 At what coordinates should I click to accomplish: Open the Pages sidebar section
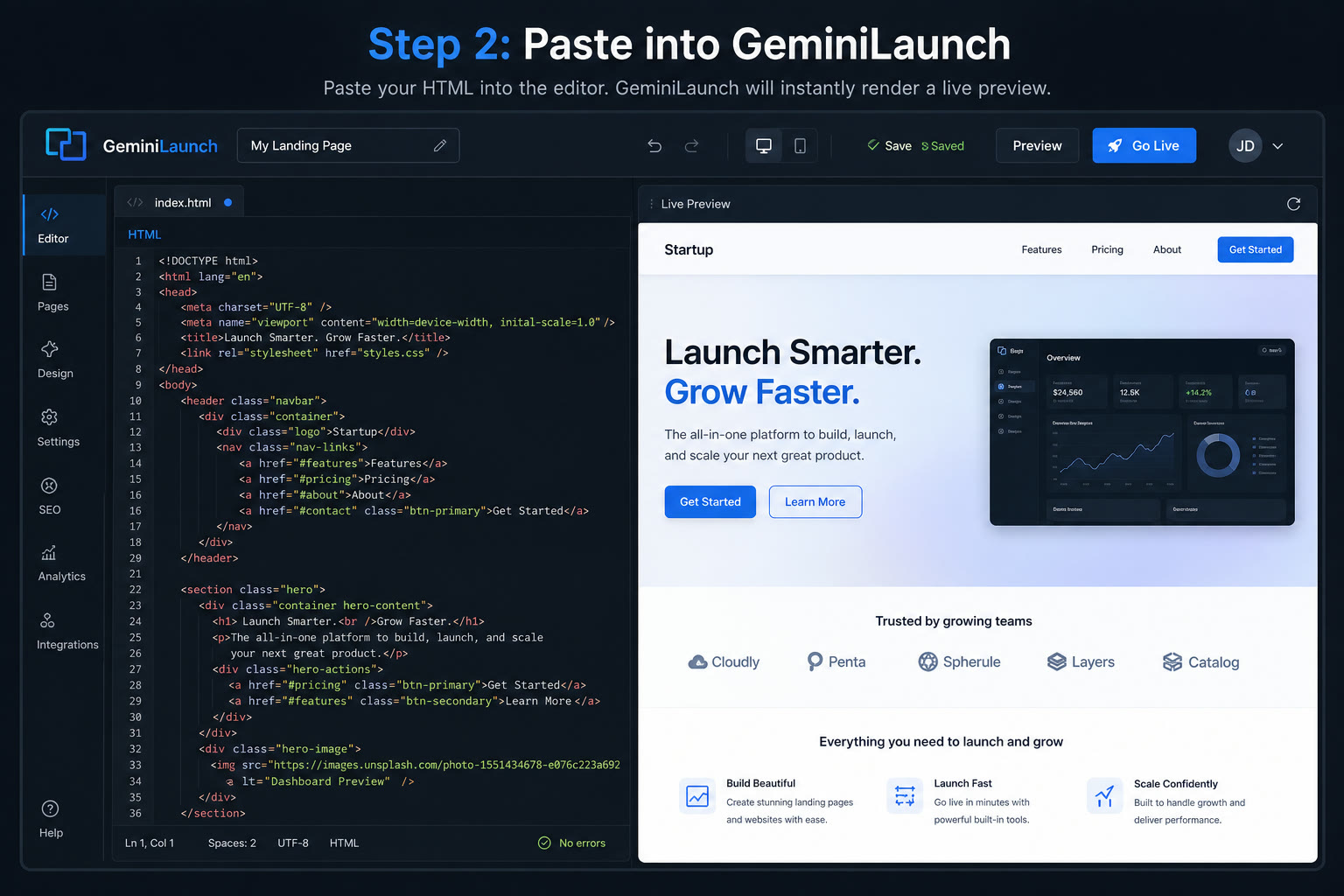point(52,293)
